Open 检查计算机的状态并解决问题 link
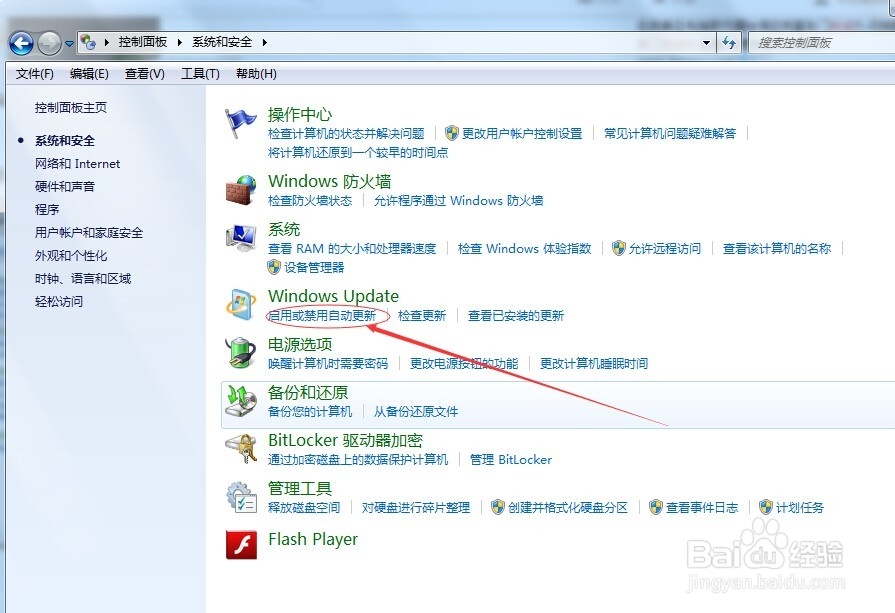The height and width of the screenshot is (613, 895). point(346,134)
